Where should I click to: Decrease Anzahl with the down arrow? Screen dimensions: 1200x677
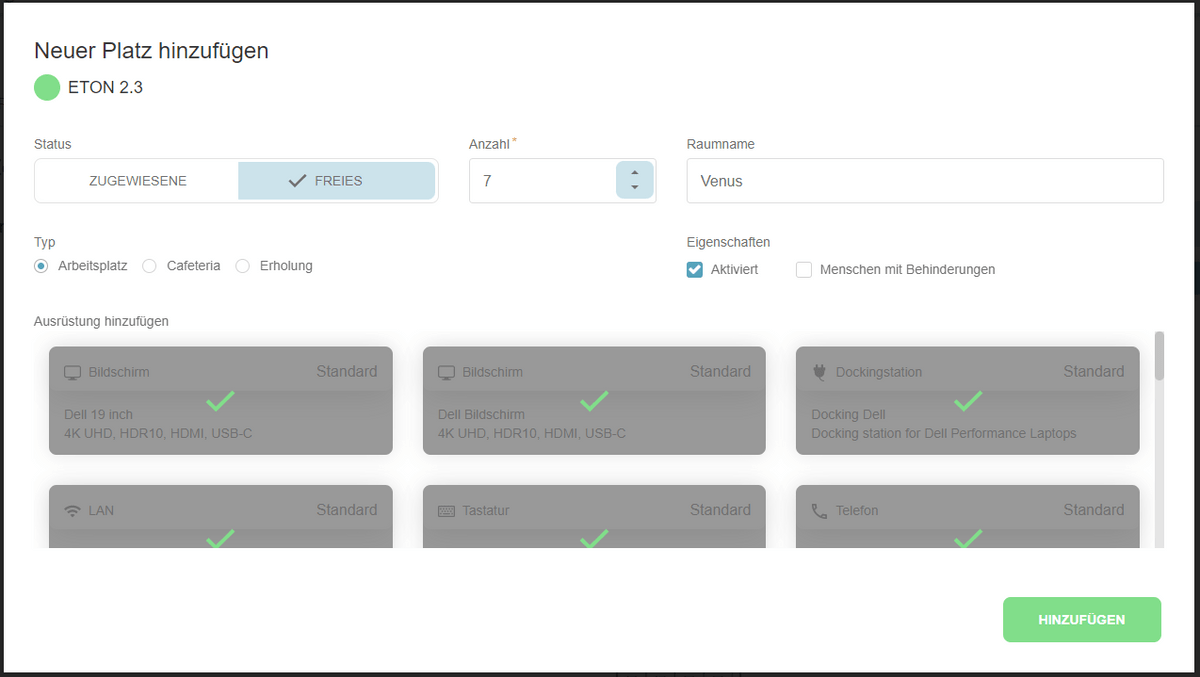point(634,188)
